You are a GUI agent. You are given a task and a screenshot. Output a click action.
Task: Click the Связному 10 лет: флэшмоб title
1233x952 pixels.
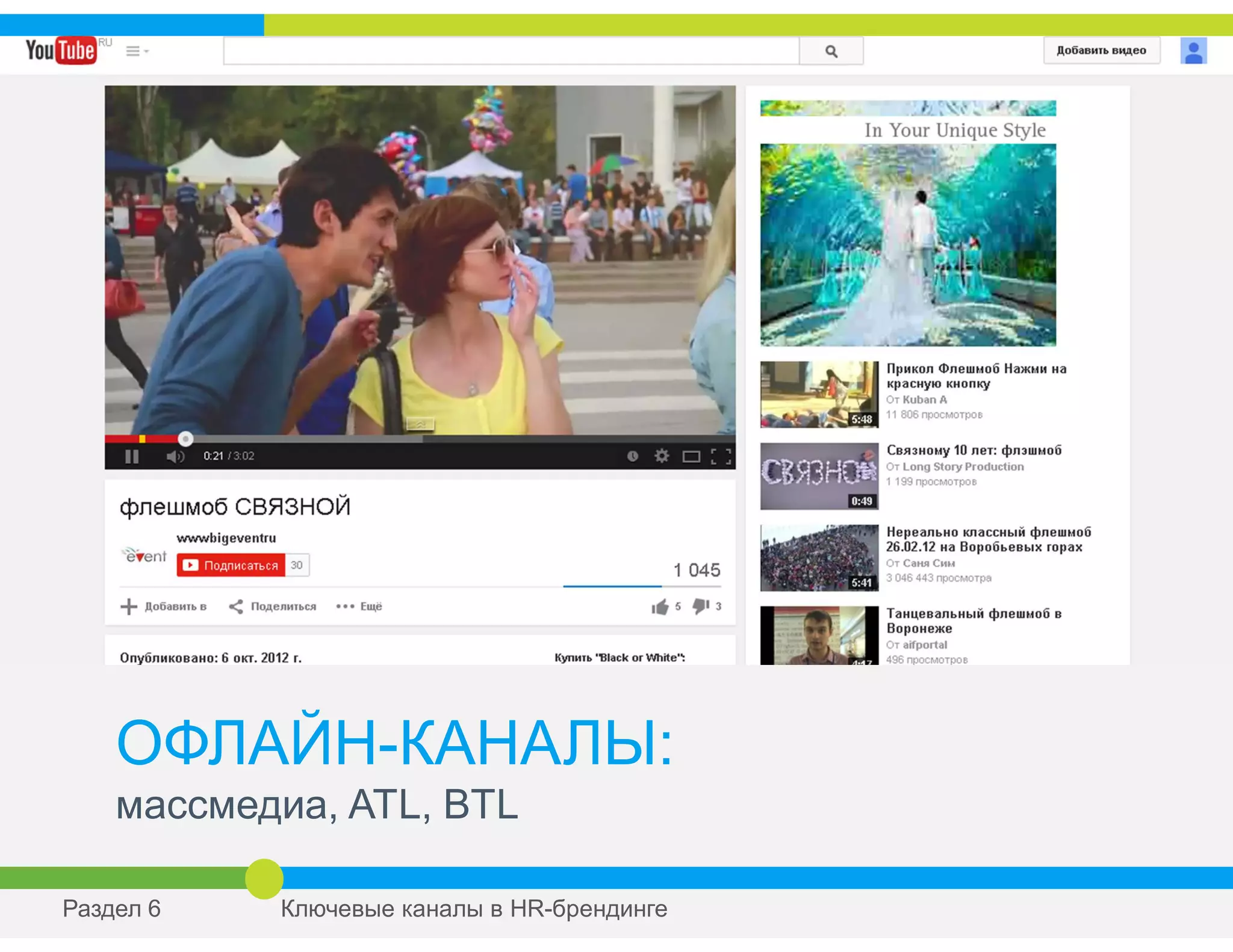click(x=974, y=450)
